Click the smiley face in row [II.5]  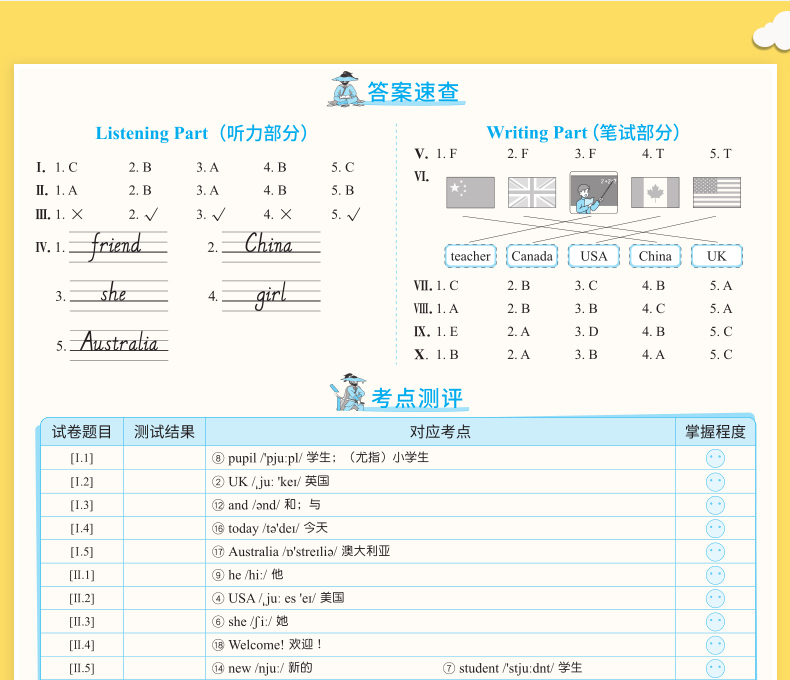[715, 668]
